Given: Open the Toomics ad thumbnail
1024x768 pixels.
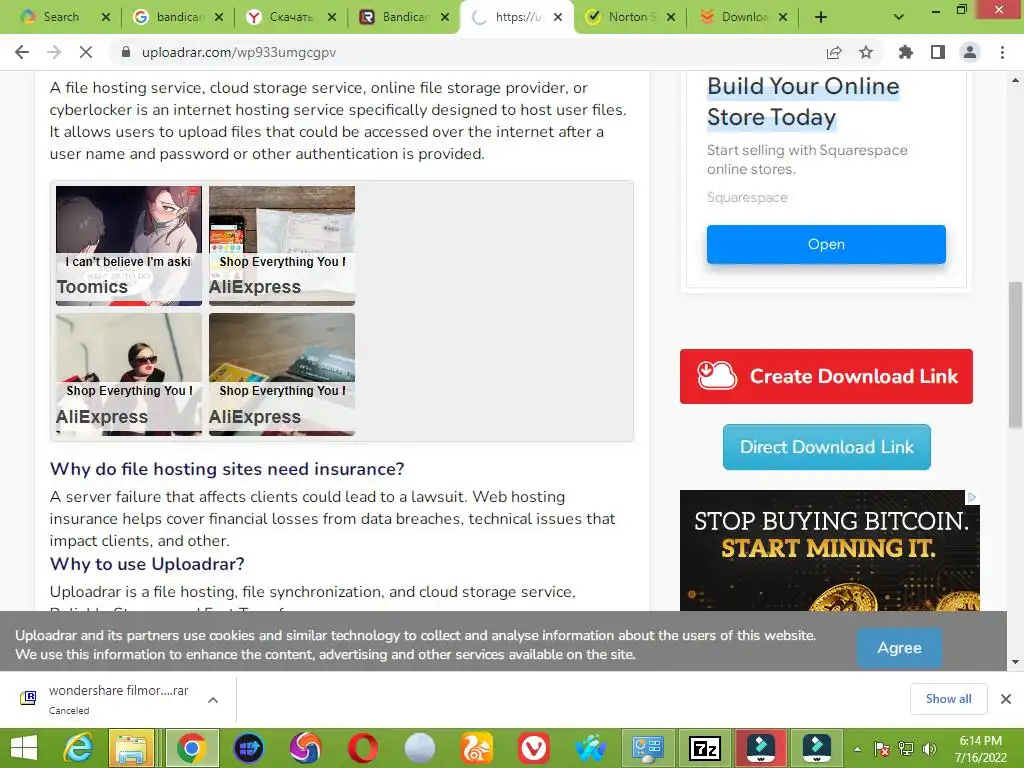Looking at the screenshot, I should (129, 246).
